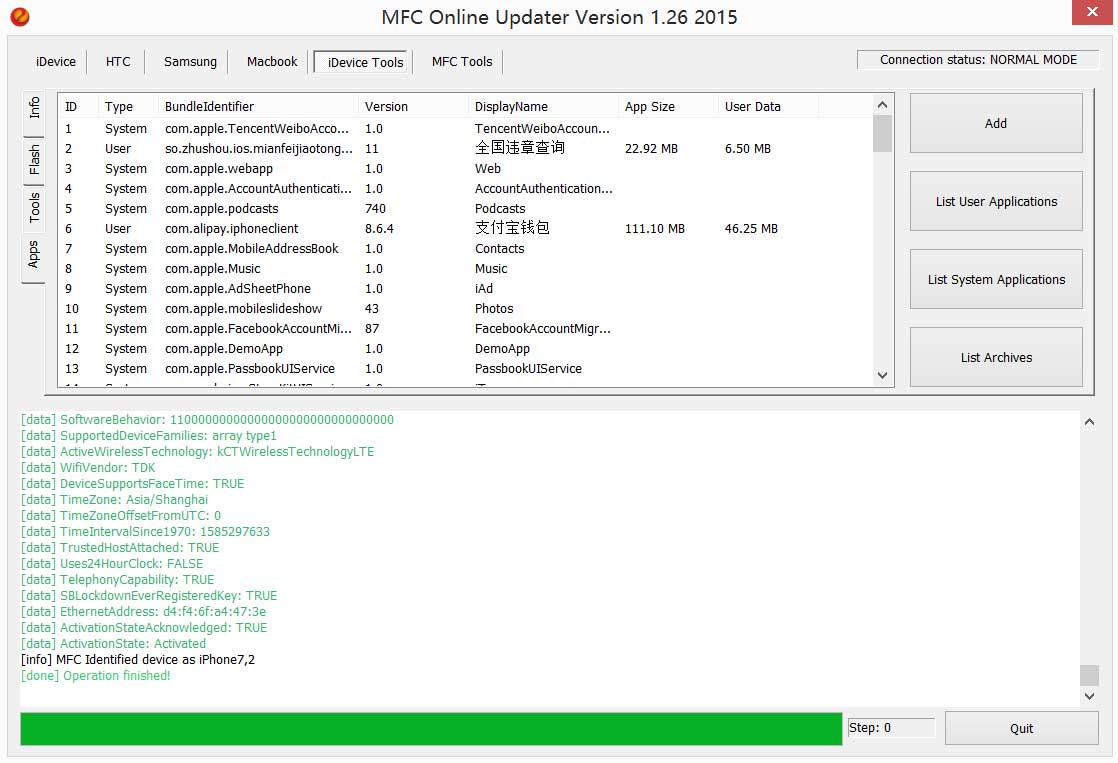The height and width of the screenshot is (763, 1118).
Task: Switch to the vertical Info tab
Action: tap(34, 108)
